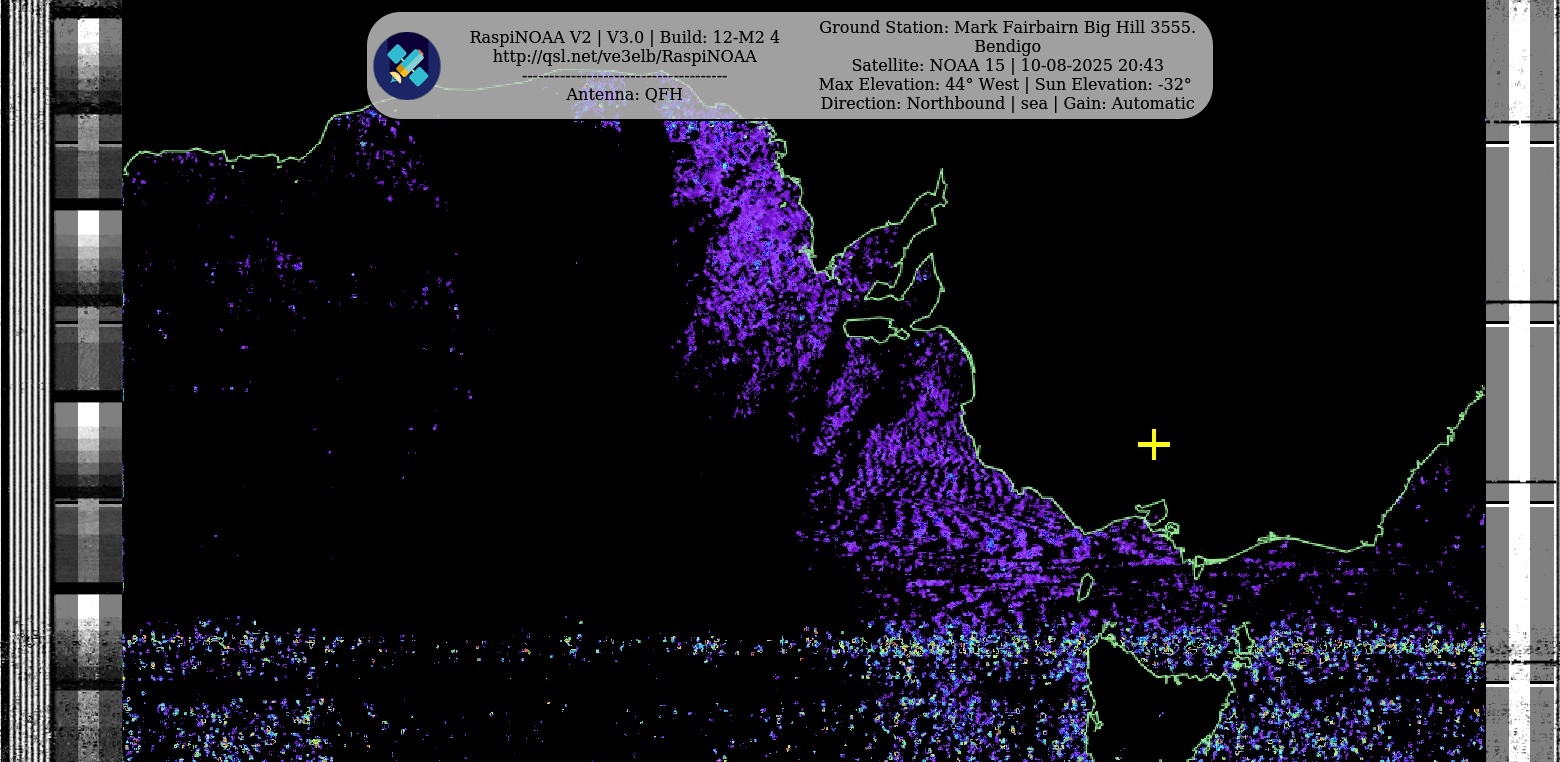Click the Direction Northbound gain line

click(1007, 104)
